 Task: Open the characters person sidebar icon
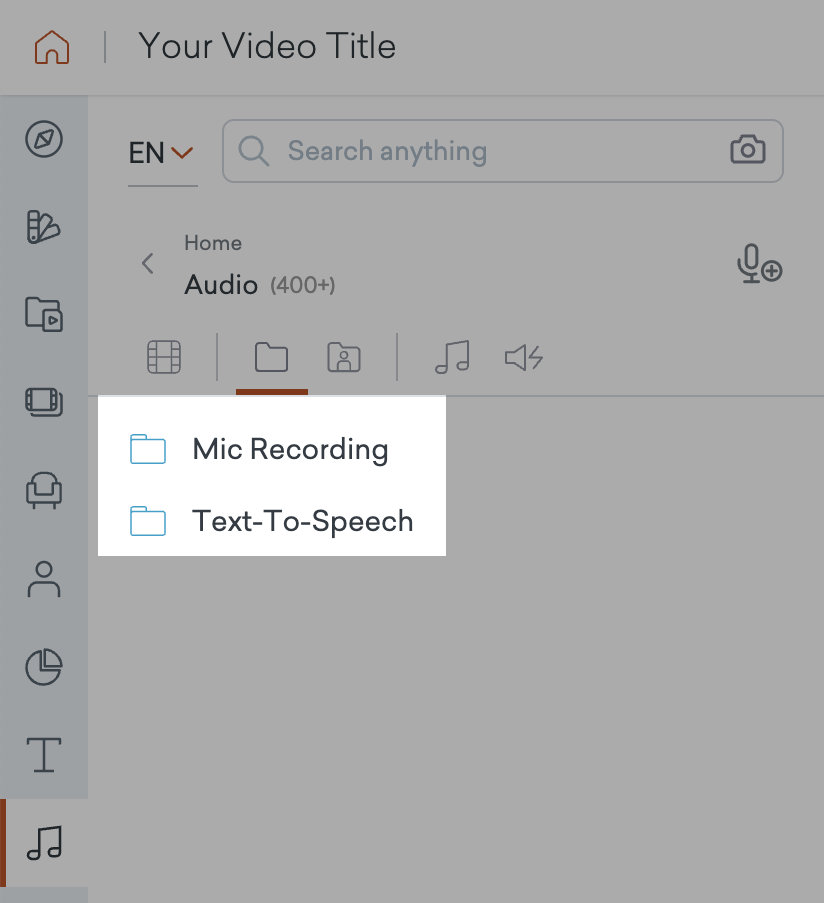[x=44, y=579]
